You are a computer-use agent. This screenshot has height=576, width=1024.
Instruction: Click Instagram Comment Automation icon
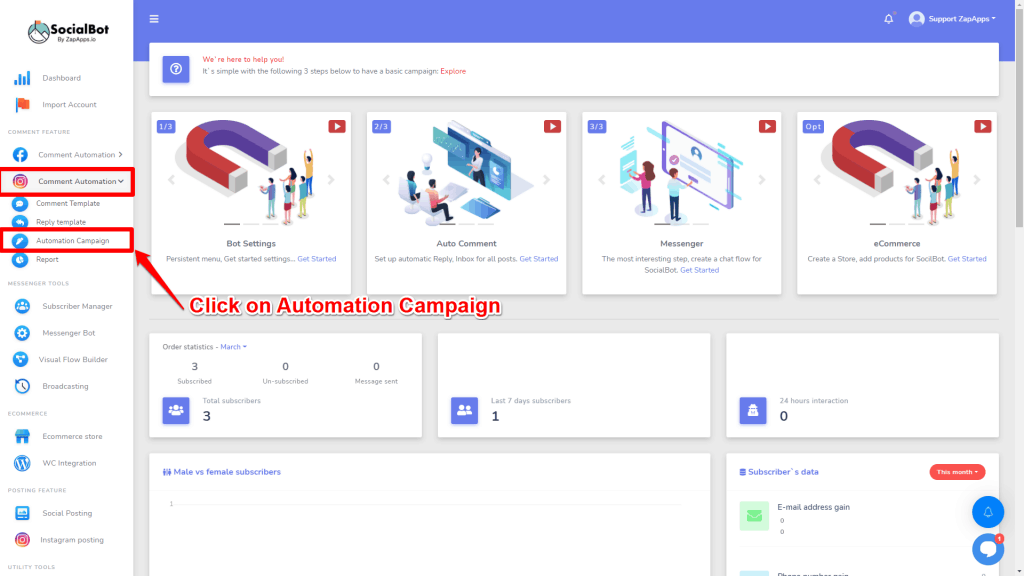coord(20,182)
